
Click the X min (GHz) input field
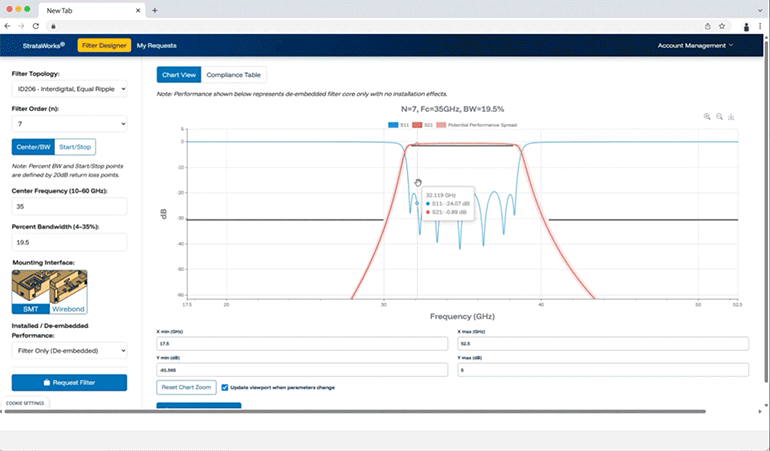click(302, 343)
